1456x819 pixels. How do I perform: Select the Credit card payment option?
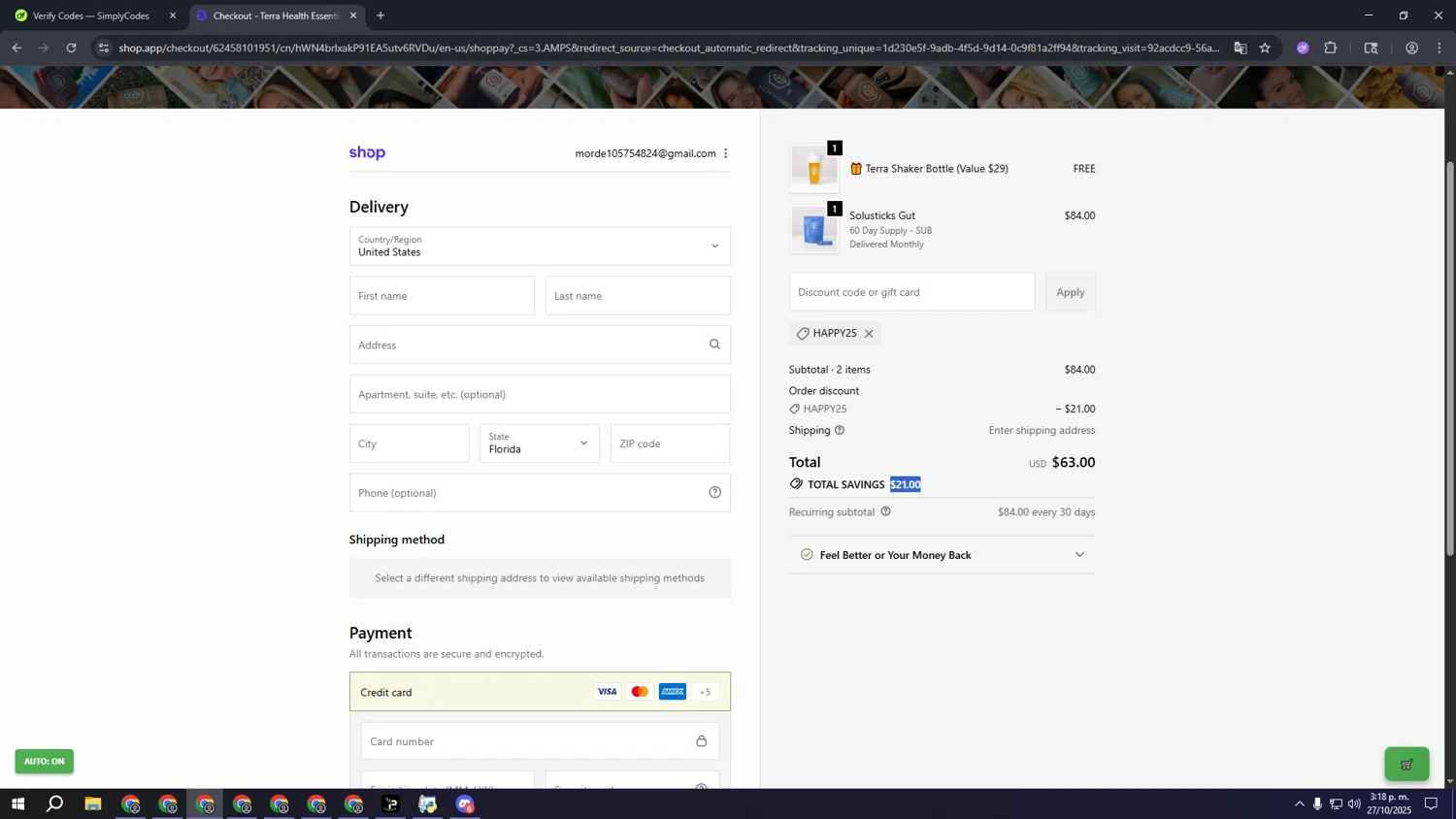click(540, 692)
